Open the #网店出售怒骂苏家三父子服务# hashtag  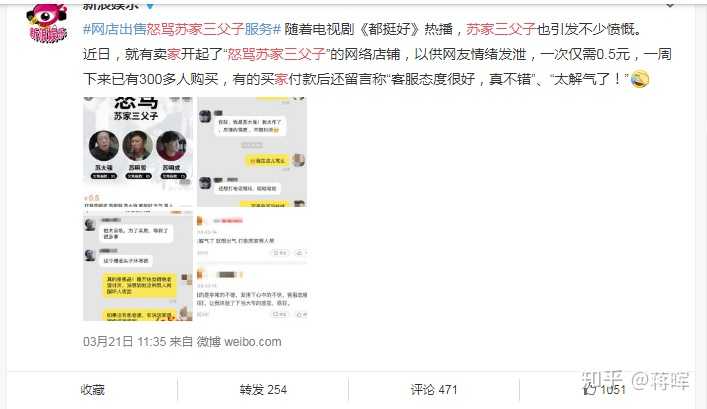pyautogui.click(x=182, y=29)
